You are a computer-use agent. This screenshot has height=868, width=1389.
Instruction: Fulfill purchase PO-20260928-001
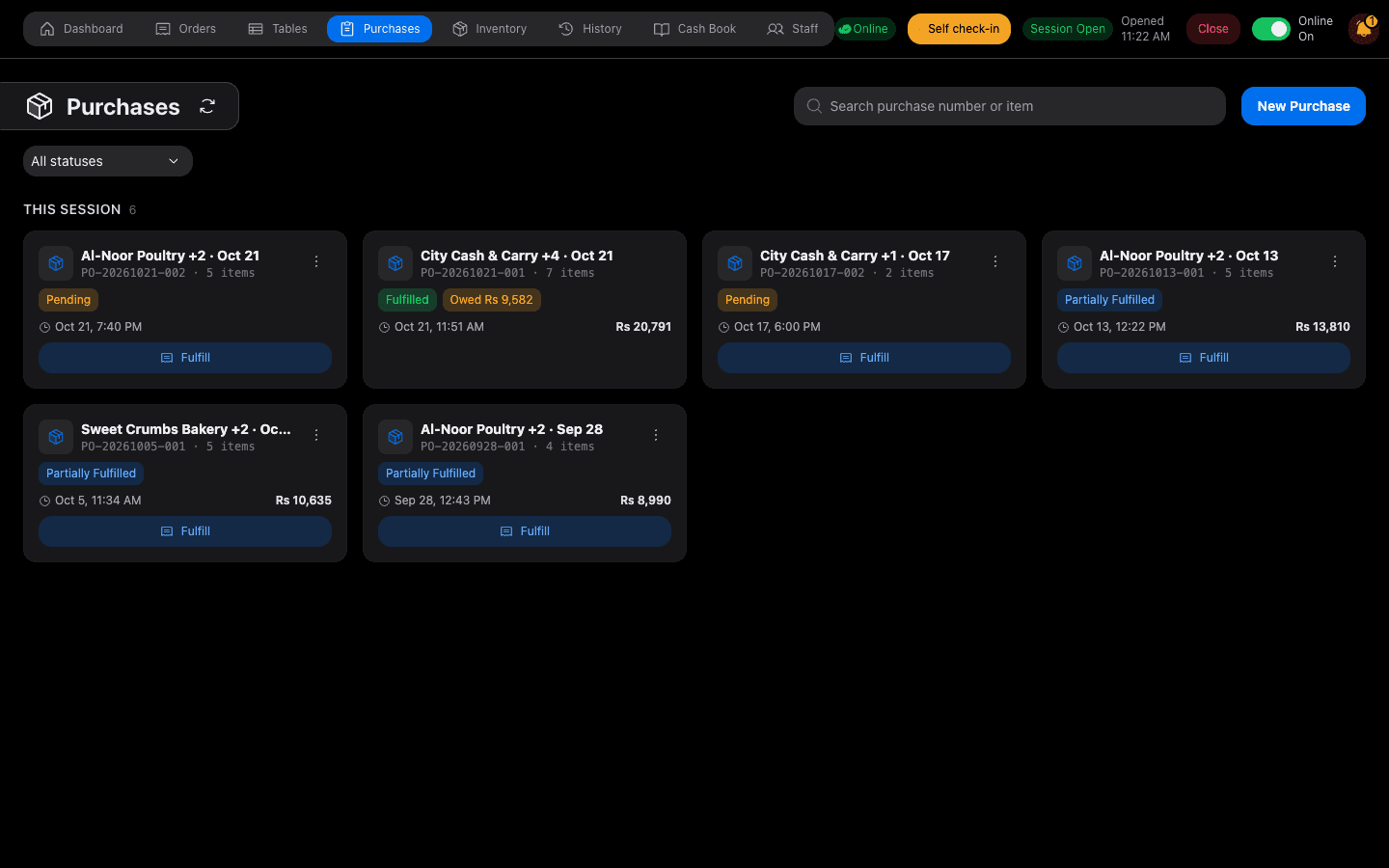click(525, 531)
